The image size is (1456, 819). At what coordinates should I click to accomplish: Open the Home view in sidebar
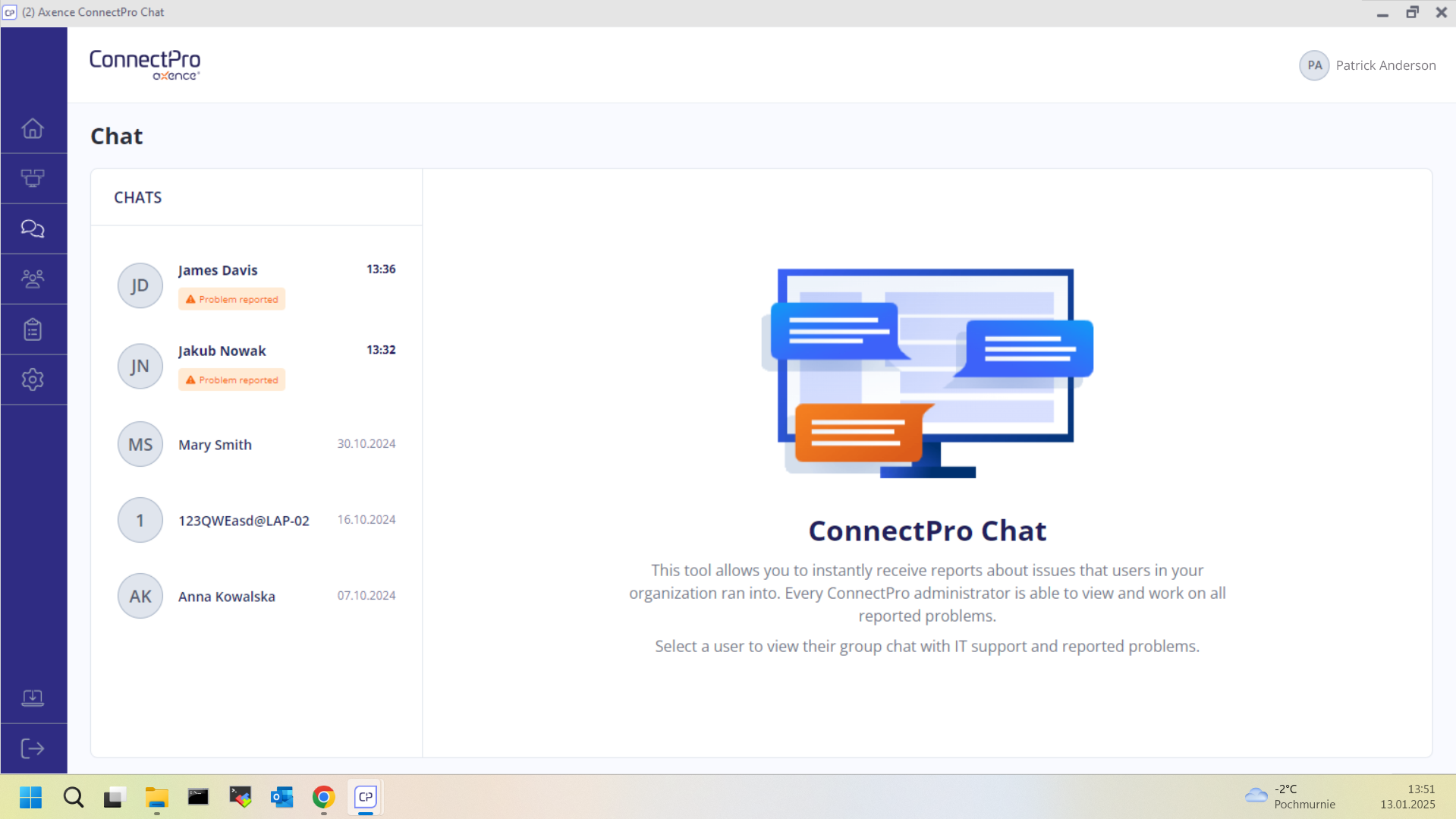click(x=33, y=128)
